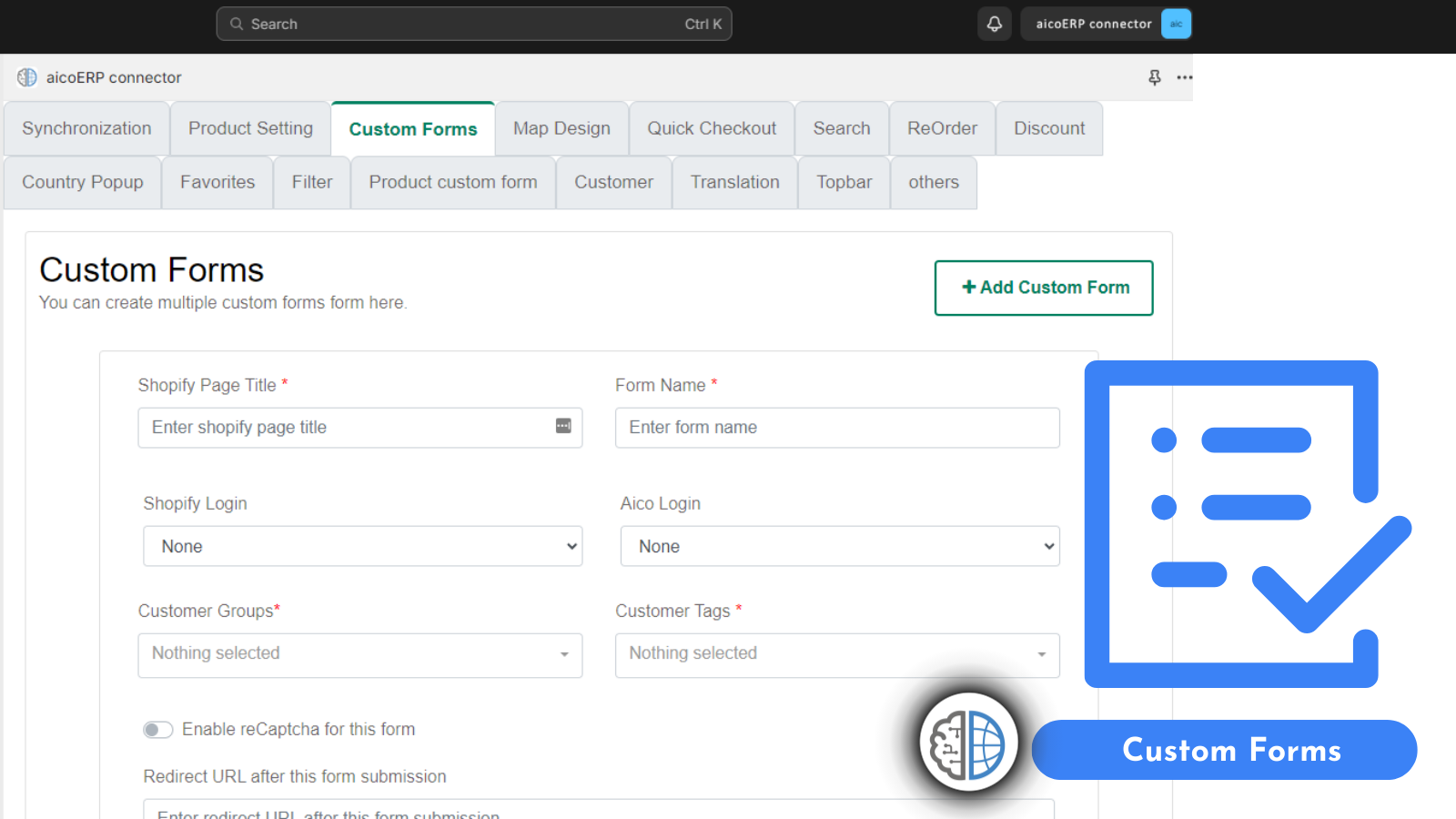Viewport: 1456px width, 819px height.
Task: Click the Aico Login label
Action: 661,503
